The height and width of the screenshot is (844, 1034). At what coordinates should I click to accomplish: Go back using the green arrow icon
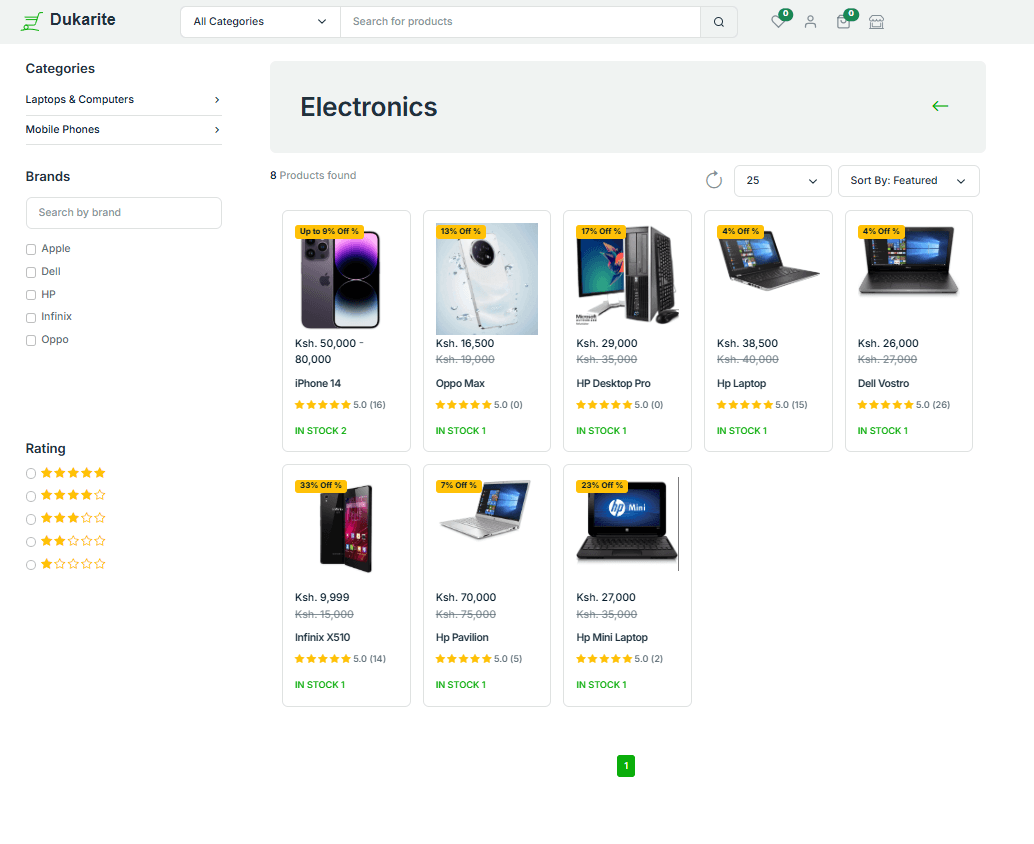click(x=939, y=106)
